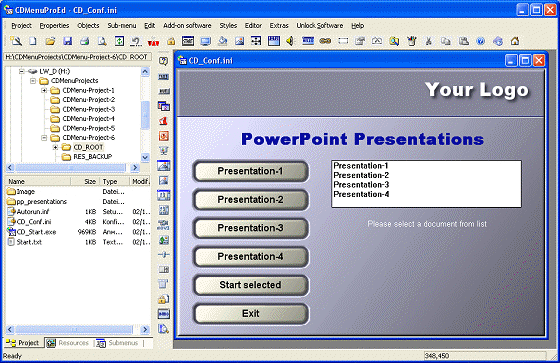Click the red TRY toolbar icon
This screenshot has height=363, width=560.
coord(153,42)
